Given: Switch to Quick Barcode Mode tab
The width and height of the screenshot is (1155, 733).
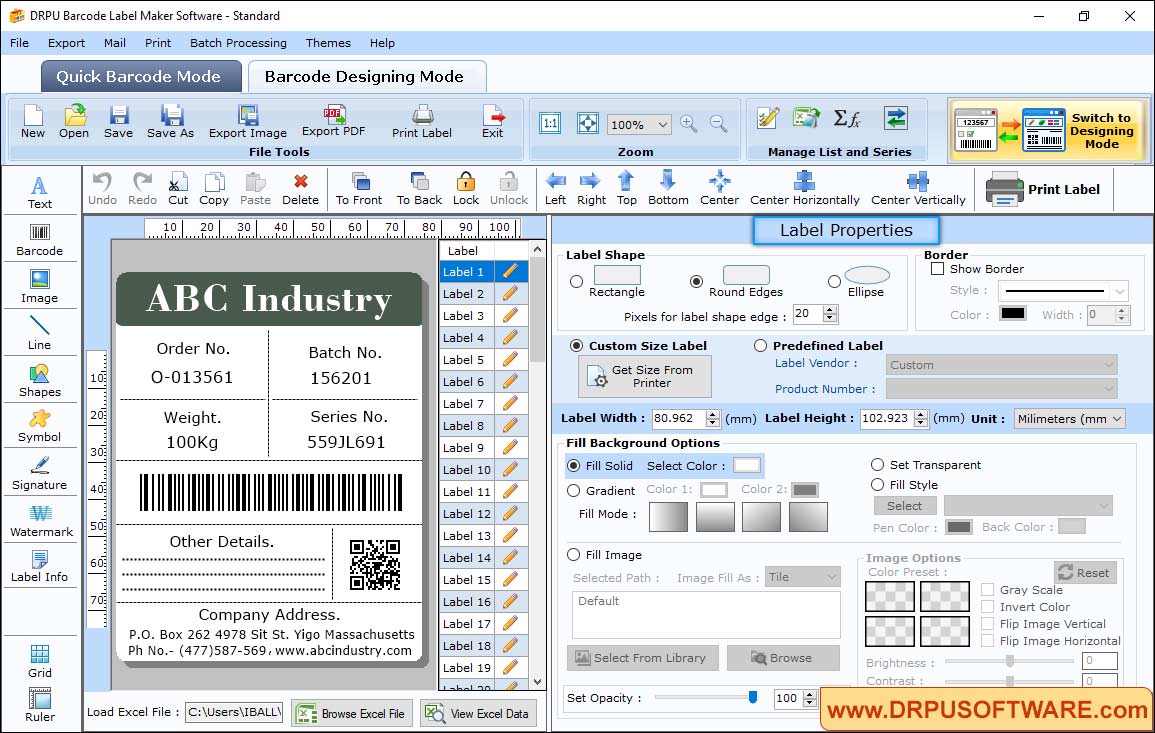Looking at the screenshot, I should (x=140, y=77).
